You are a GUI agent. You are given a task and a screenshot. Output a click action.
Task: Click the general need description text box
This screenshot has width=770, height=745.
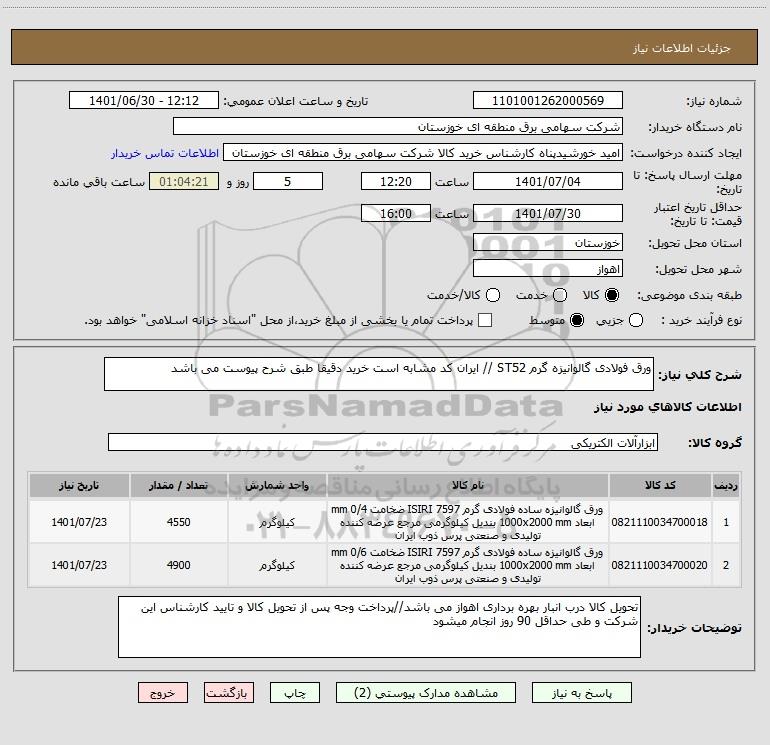point(379,374)
